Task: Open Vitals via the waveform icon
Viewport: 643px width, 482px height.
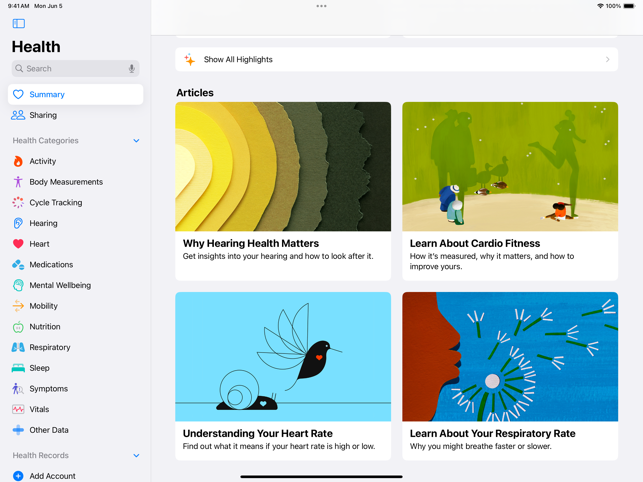Action: [x=18, y=409]
